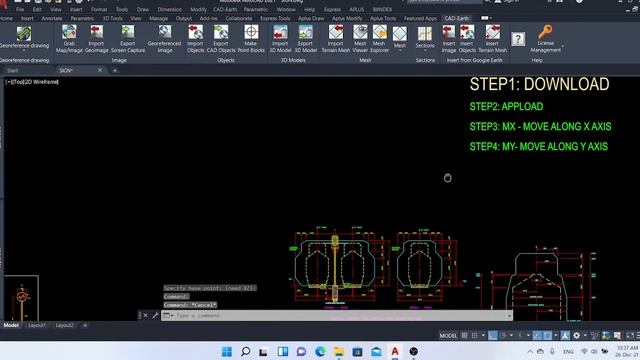The image size is (640, 360).
Task: Open the Import 3D Model tool
Action: [x=280, y=39]
